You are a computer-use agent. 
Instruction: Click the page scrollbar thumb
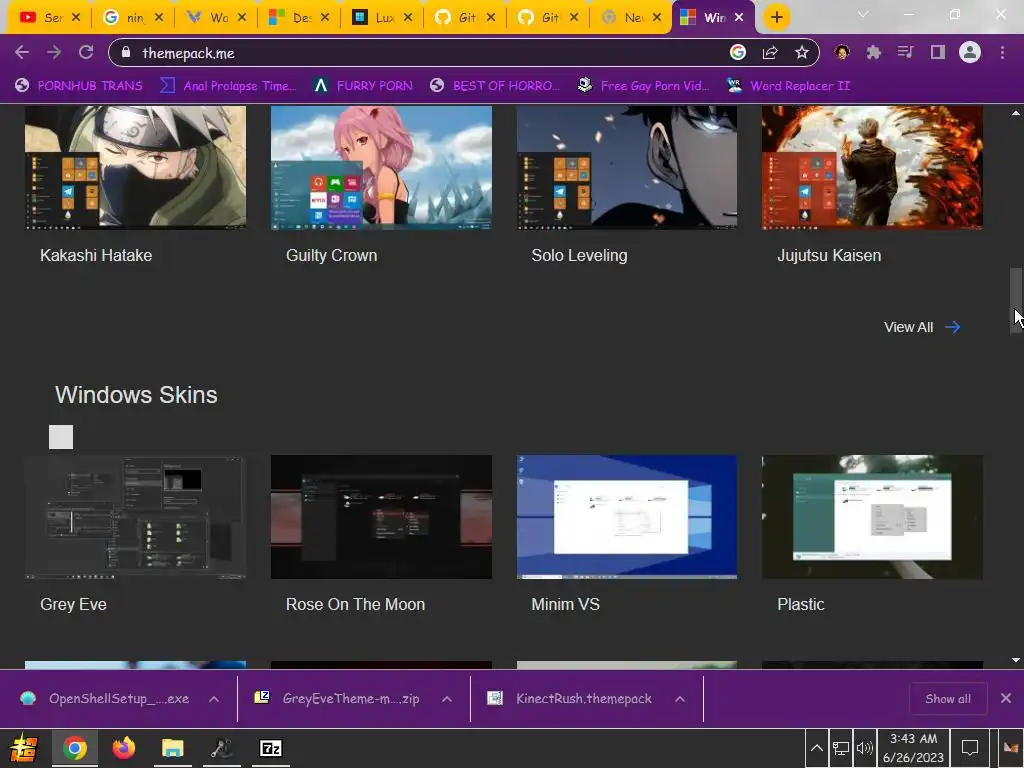pos(1016,300)
